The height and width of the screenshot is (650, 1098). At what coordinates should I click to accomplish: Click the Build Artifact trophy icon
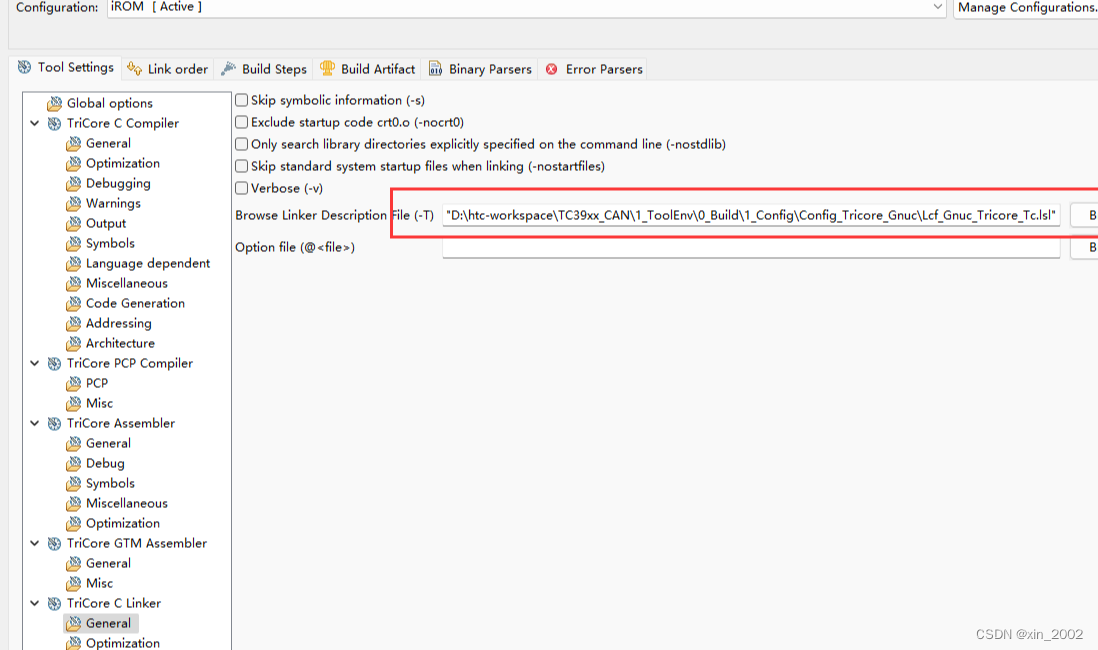(x=327, y=68)
